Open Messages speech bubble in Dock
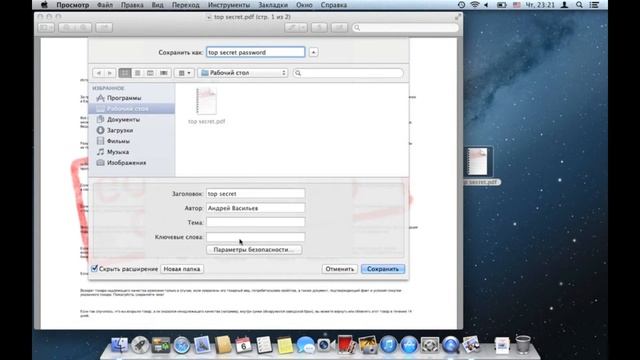Image resolution: width=640 pixels, height=360 pixels. pos(305,345)
